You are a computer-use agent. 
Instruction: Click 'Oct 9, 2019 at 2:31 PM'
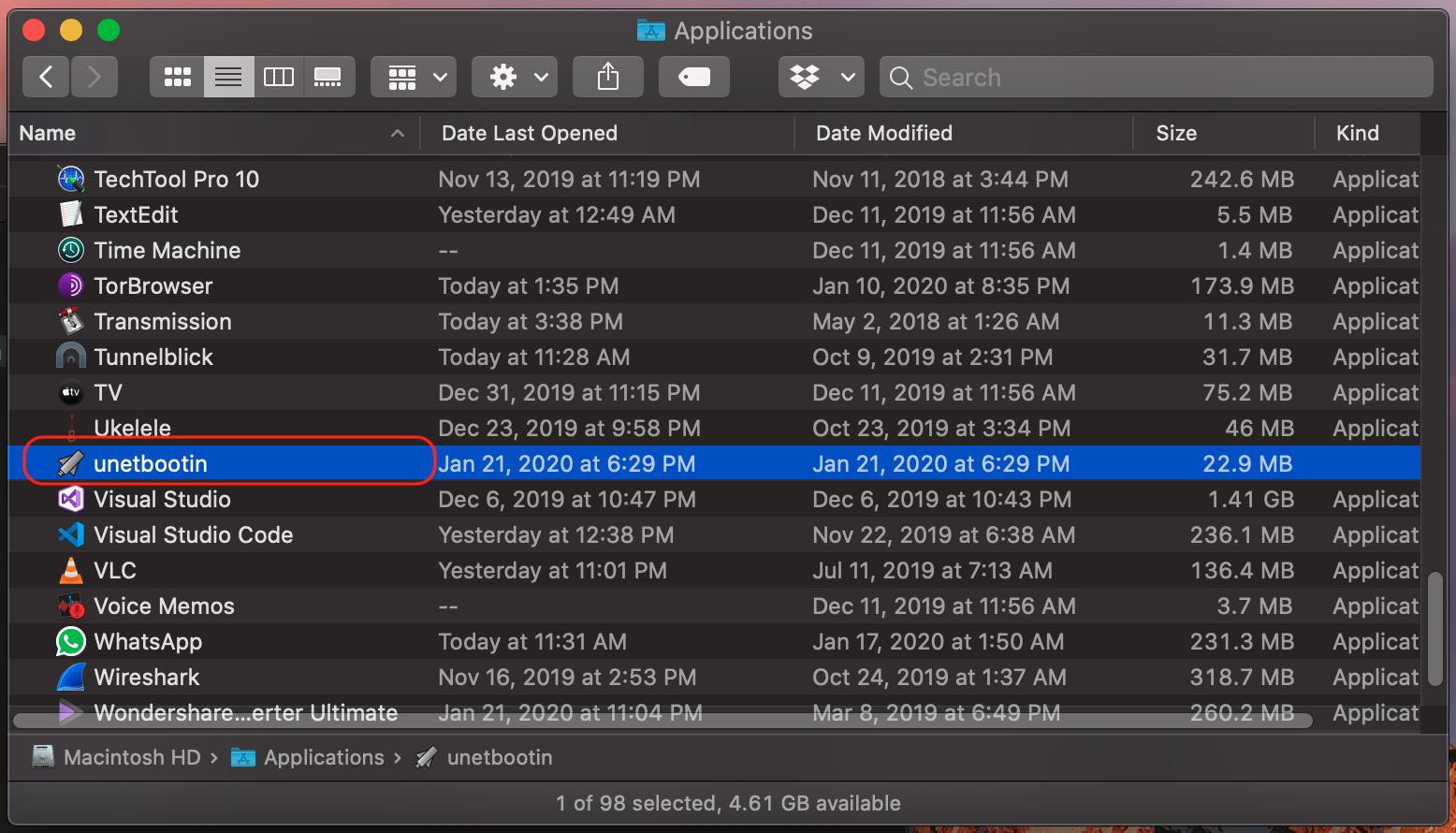coord(932,357)
